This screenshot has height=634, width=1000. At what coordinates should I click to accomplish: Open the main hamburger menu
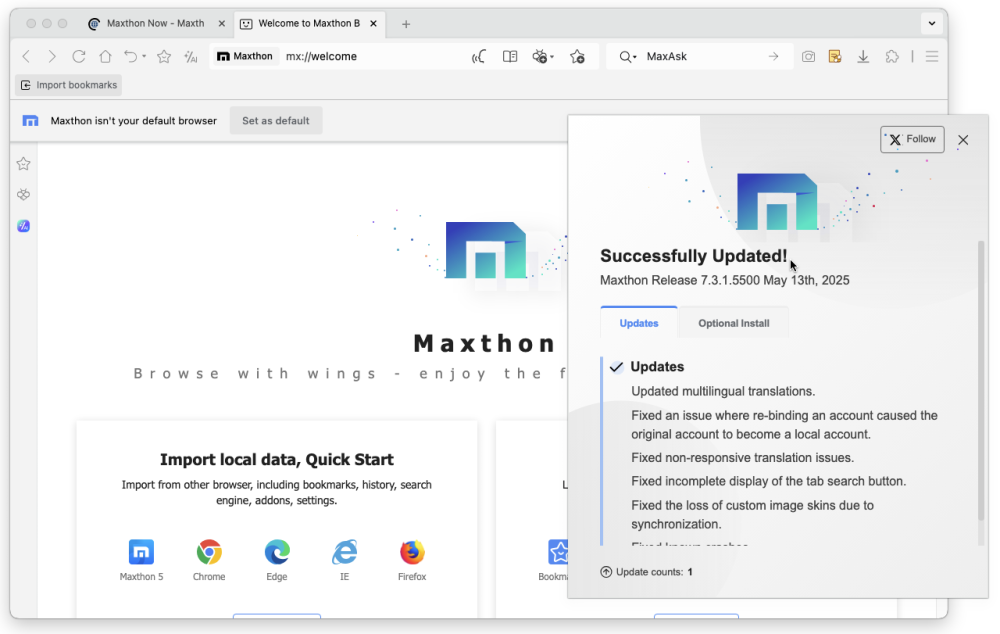click(932, 57)
